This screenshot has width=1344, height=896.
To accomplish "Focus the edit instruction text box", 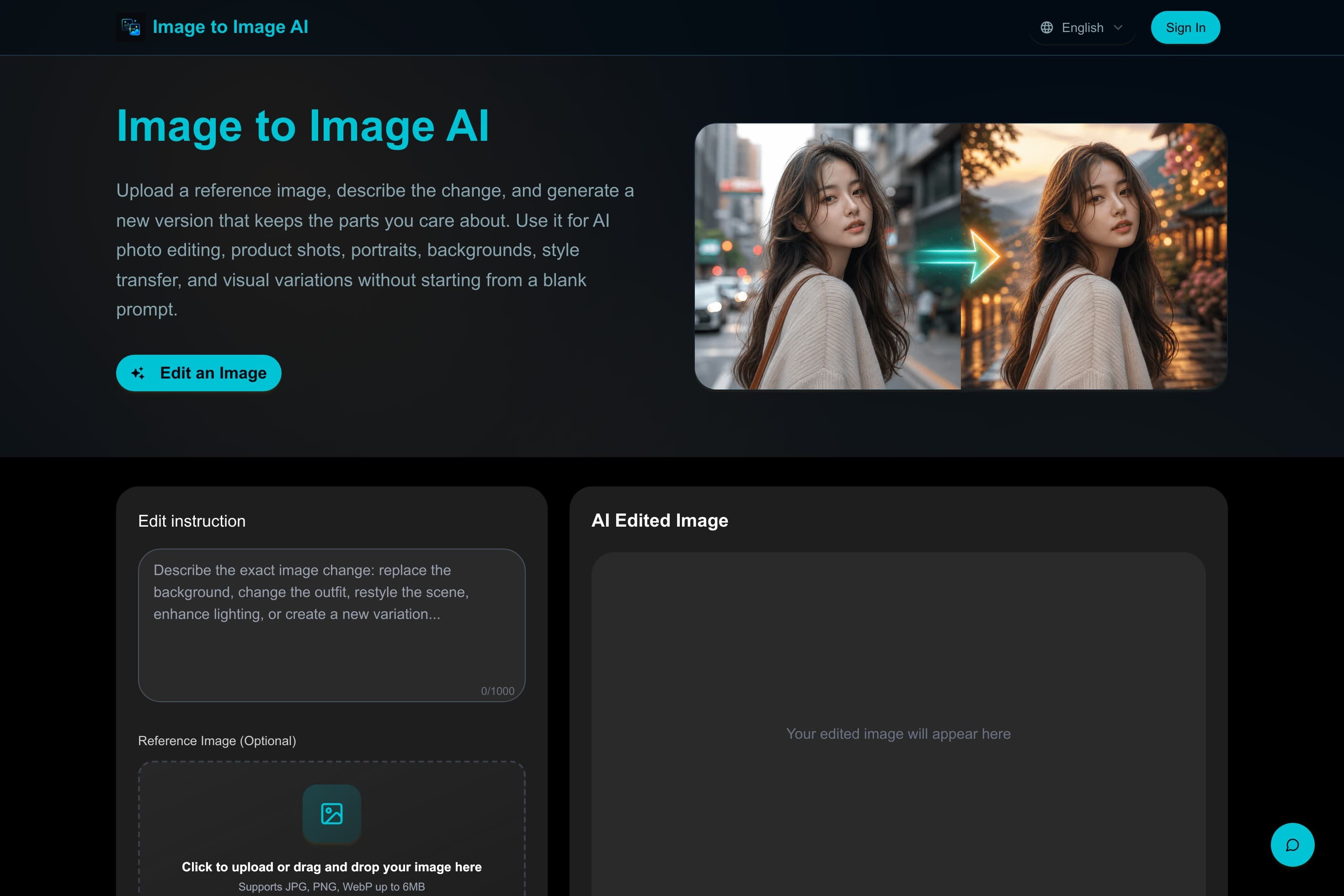I will point(331,625).
